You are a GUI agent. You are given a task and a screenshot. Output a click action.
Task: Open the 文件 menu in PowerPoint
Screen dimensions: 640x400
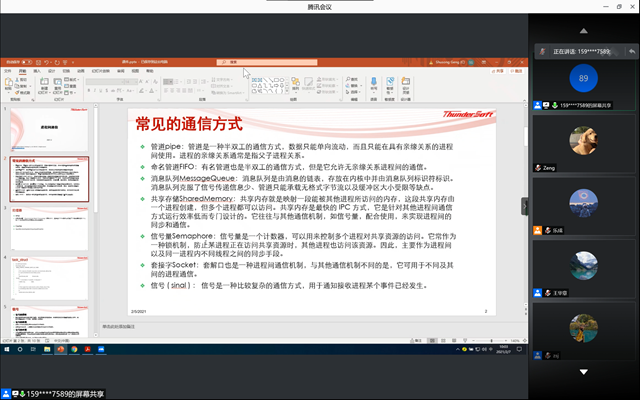click(8, 72)
